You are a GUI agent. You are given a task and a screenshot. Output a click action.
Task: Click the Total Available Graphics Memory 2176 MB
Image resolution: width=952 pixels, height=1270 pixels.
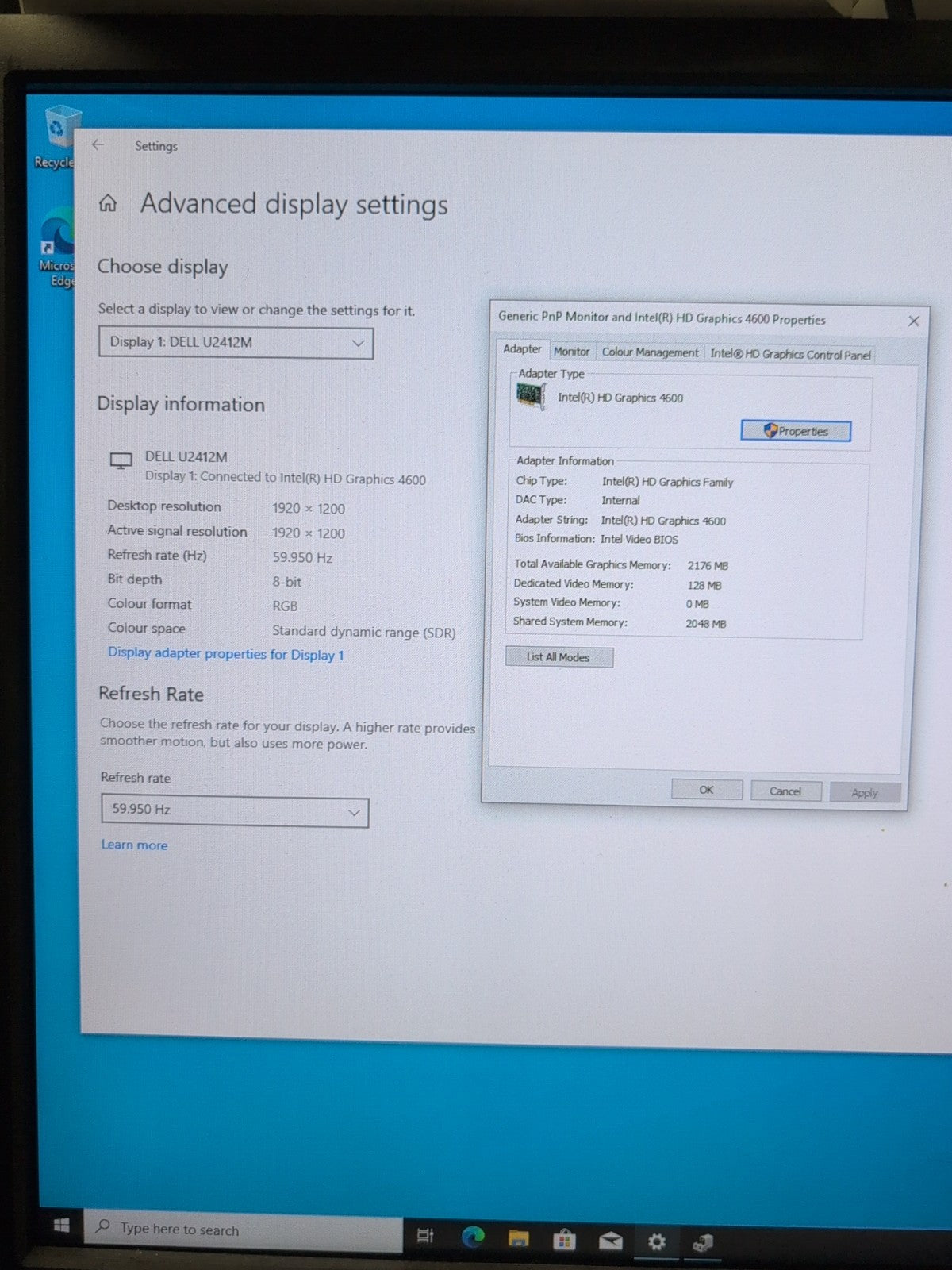pos(708,566)
